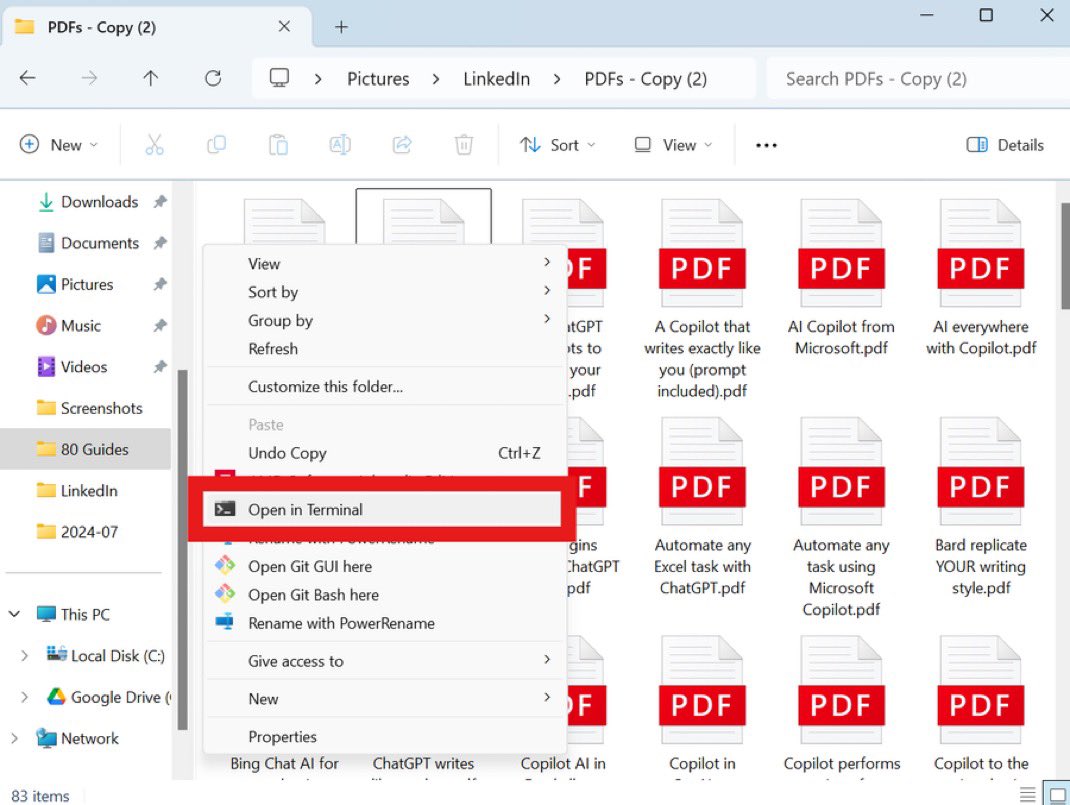The height and width of the screenshot is (805, 1070).
Task: Click the pin icon beside Documents
Action: coord(160,242)
